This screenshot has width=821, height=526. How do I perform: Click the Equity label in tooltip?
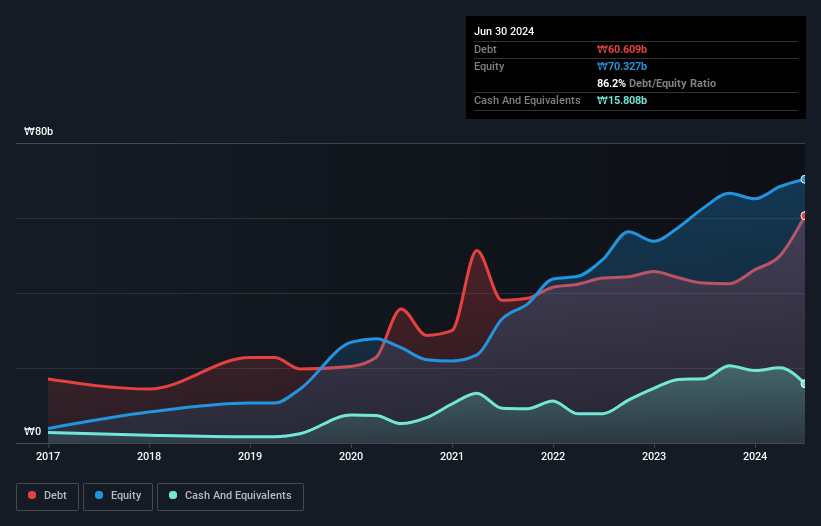coord(489,66)
